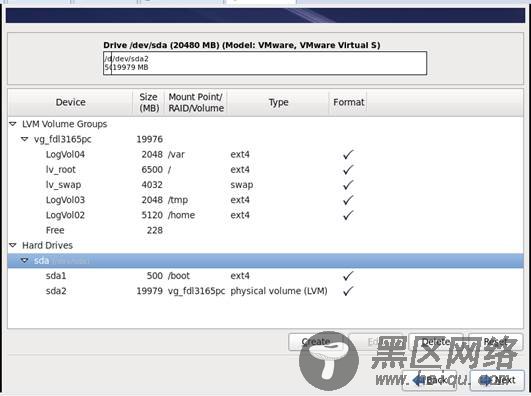
Task: Click the Device column header
Action: point(70,102)
